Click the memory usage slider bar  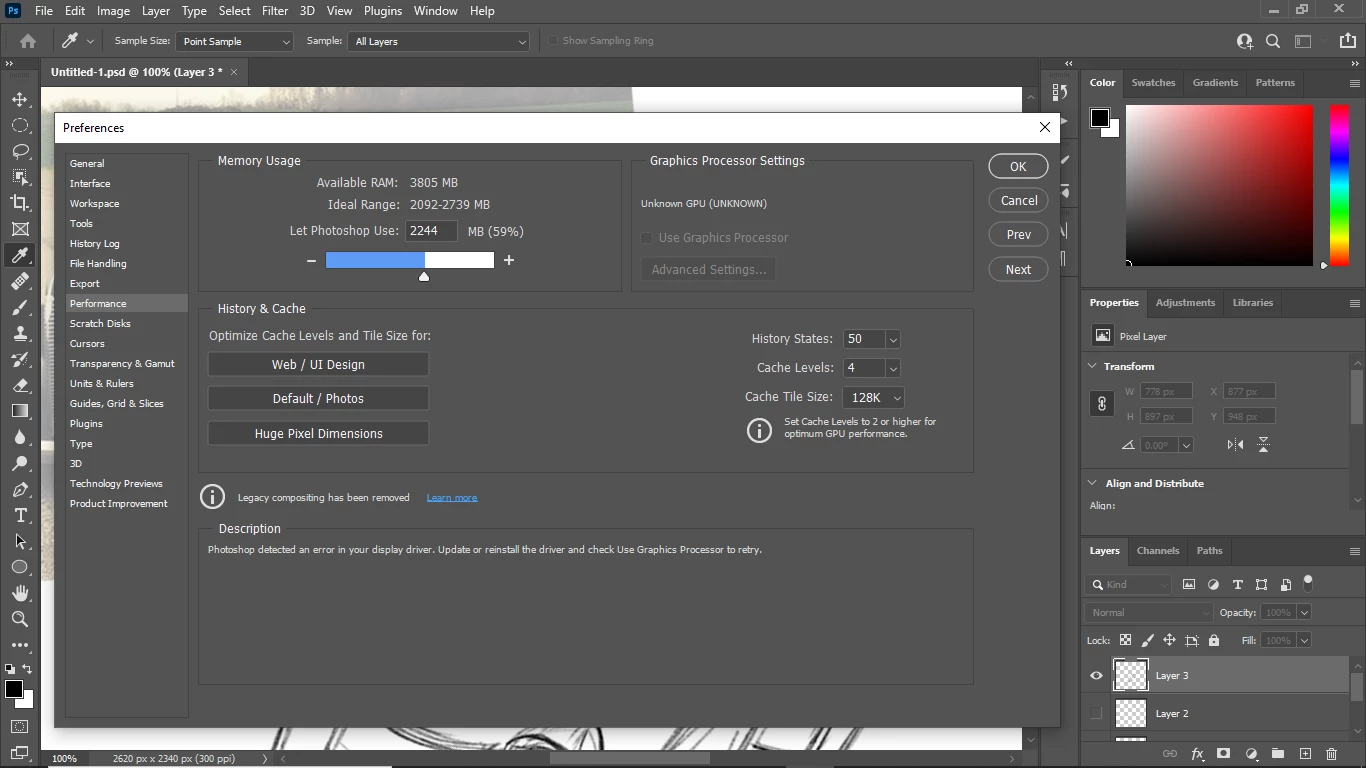coord(410,260)
